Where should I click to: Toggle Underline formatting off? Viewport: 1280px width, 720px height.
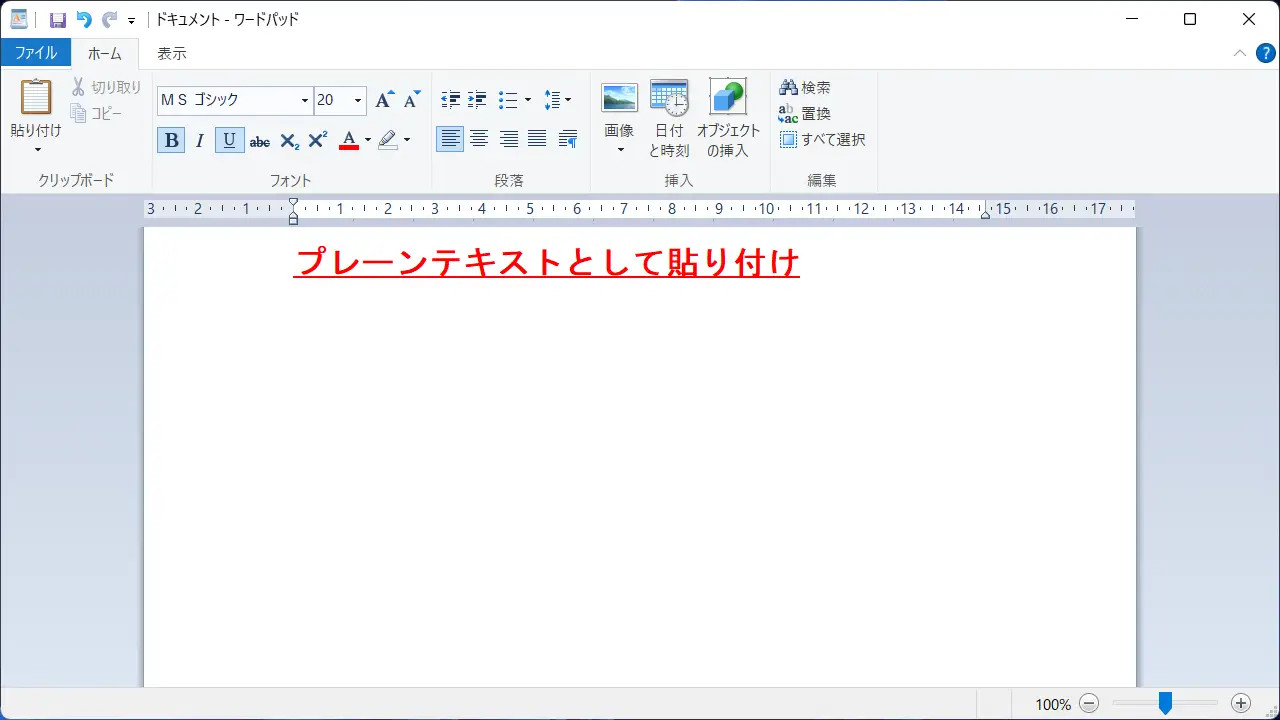coord(229,141)
